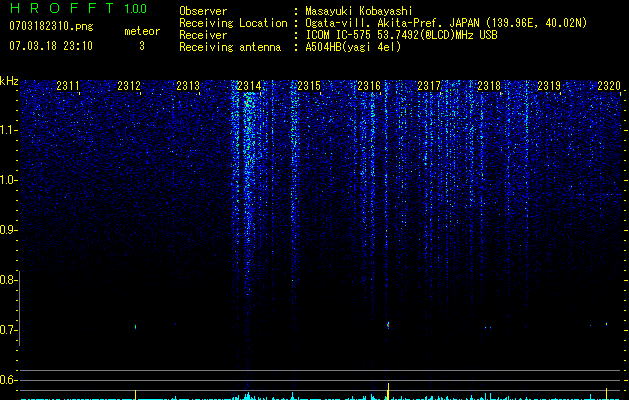Click the yellow detection spike below 2312

pyautogui.click(x=136, y=394)
